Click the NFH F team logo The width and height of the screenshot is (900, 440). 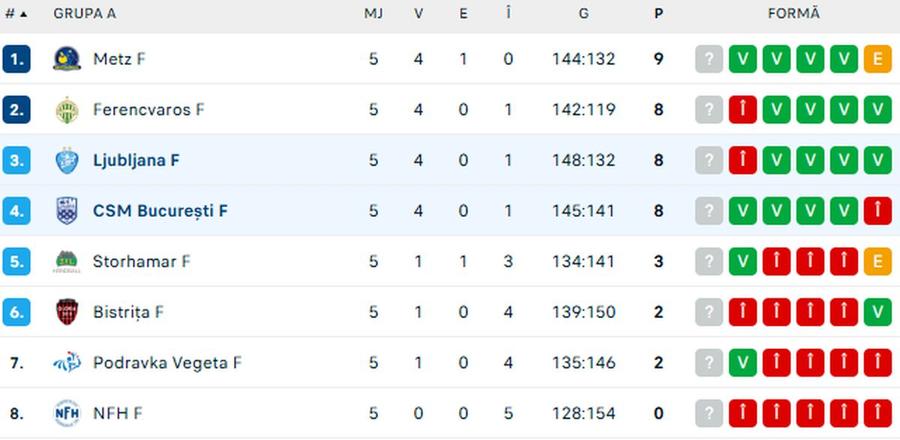pos(67,413)
